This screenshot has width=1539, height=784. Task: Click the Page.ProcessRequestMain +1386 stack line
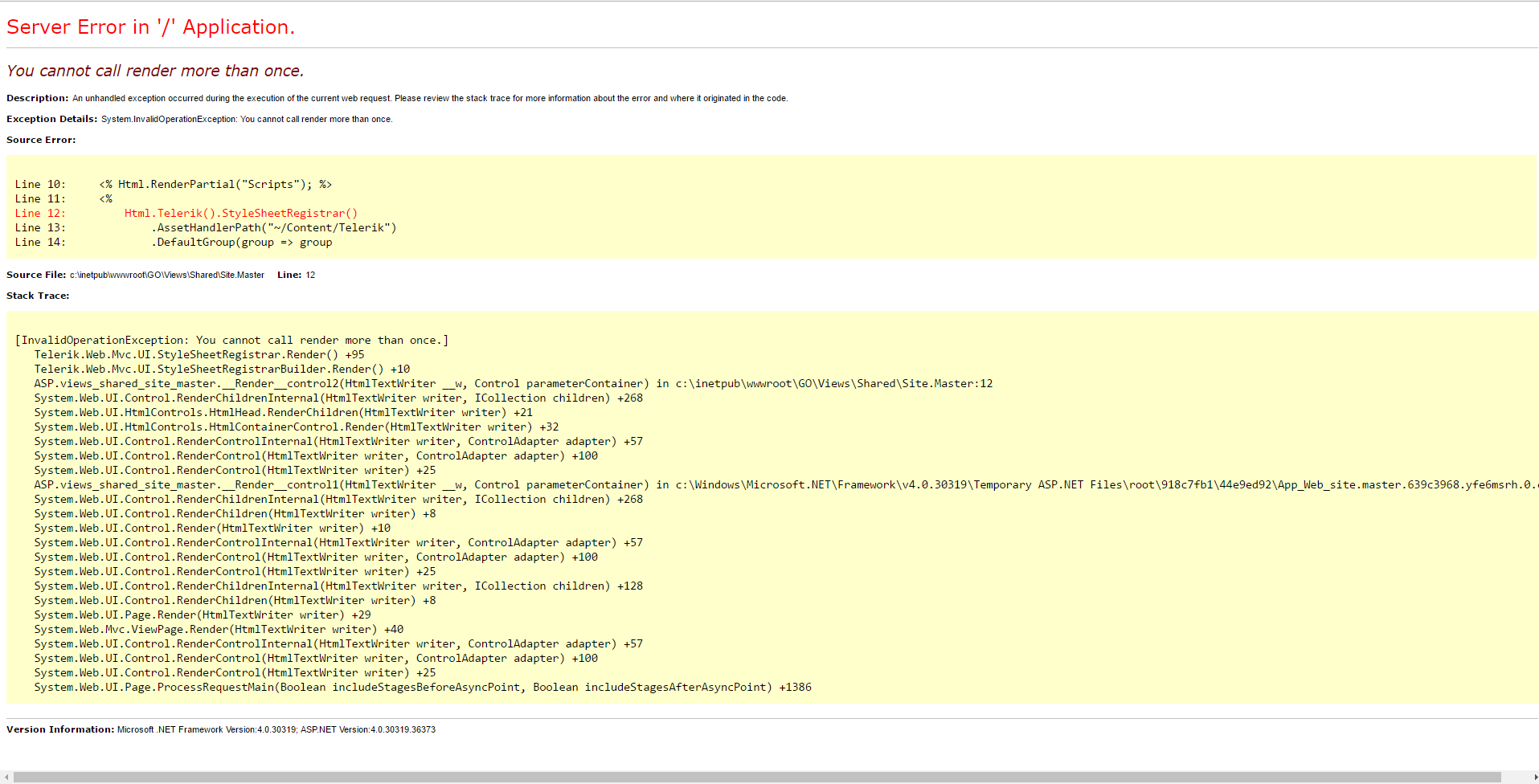(x=422, y=687)
